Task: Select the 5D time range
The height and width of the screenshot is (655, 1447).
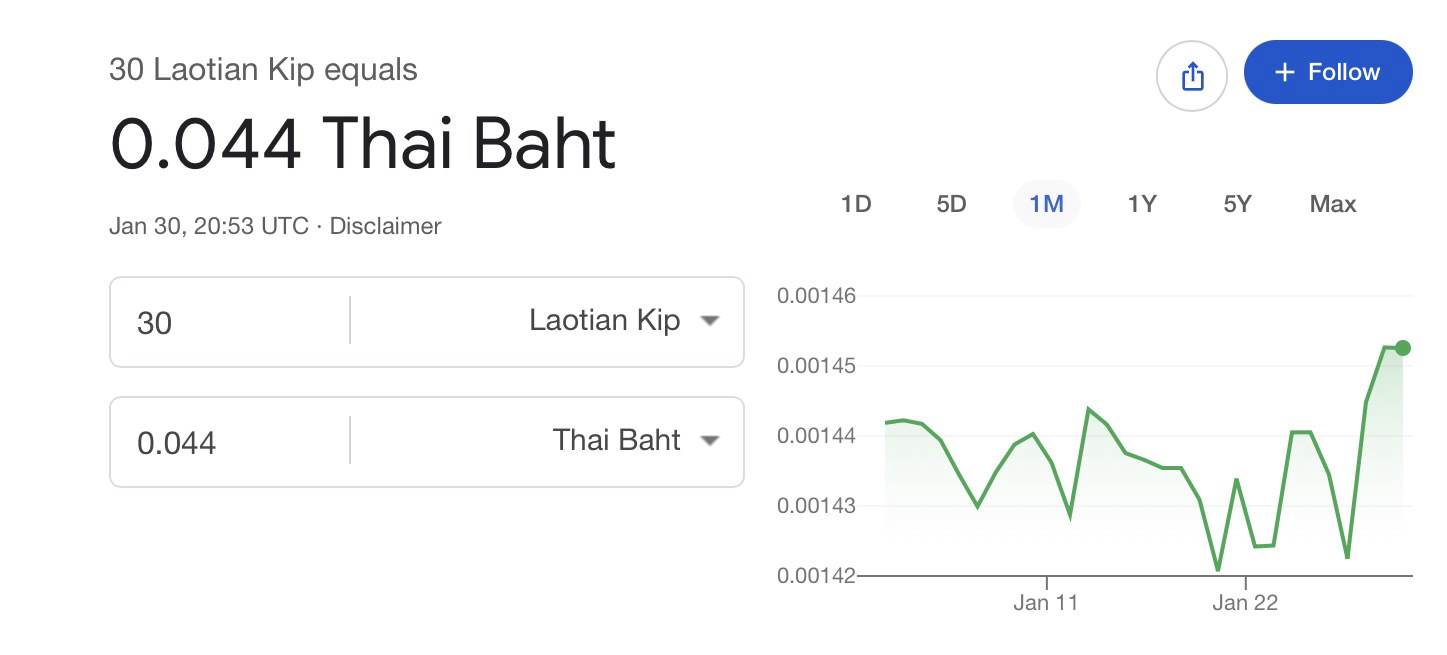Action: pos(951,204)
